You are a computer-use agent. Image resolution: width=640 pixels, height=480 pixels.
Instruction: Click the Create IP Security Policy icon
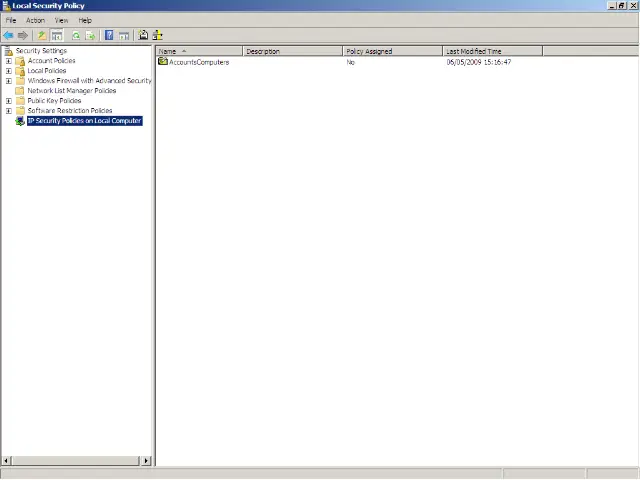click(143, 35)
